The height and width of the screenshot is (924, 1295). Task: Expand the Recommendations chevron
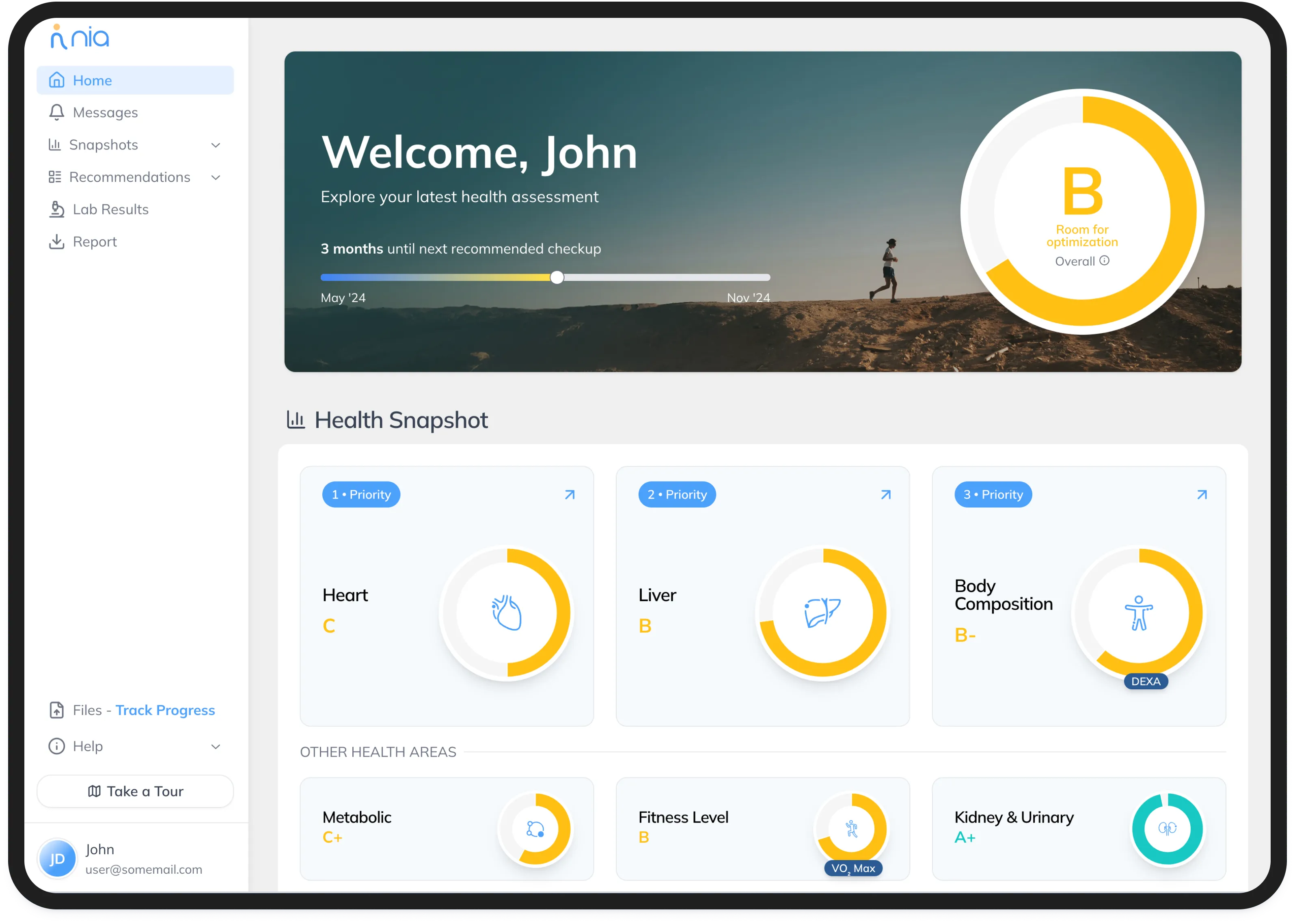(216, 177)
